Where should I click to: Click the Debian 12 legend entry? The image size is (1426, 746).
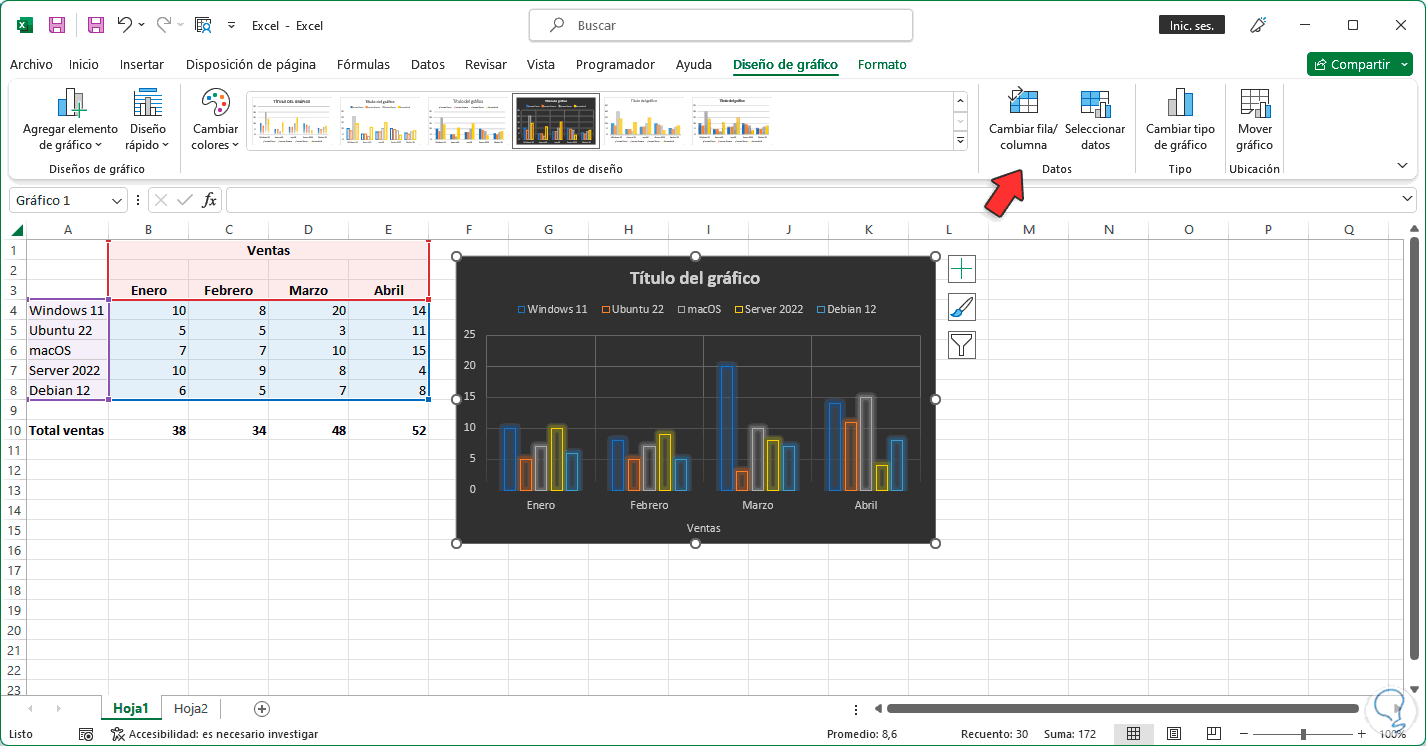pos(846,309)
